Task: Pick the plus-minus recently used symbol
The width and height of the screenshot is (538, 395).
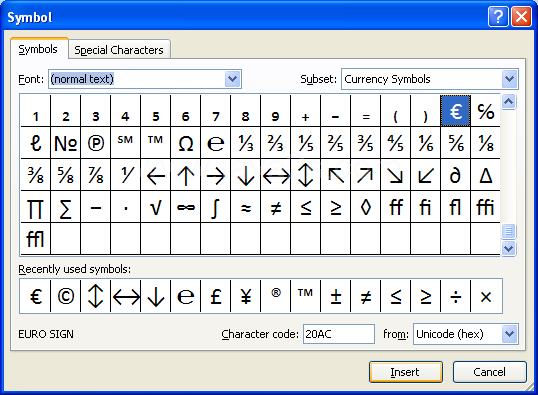Action: tap(336, 296)
